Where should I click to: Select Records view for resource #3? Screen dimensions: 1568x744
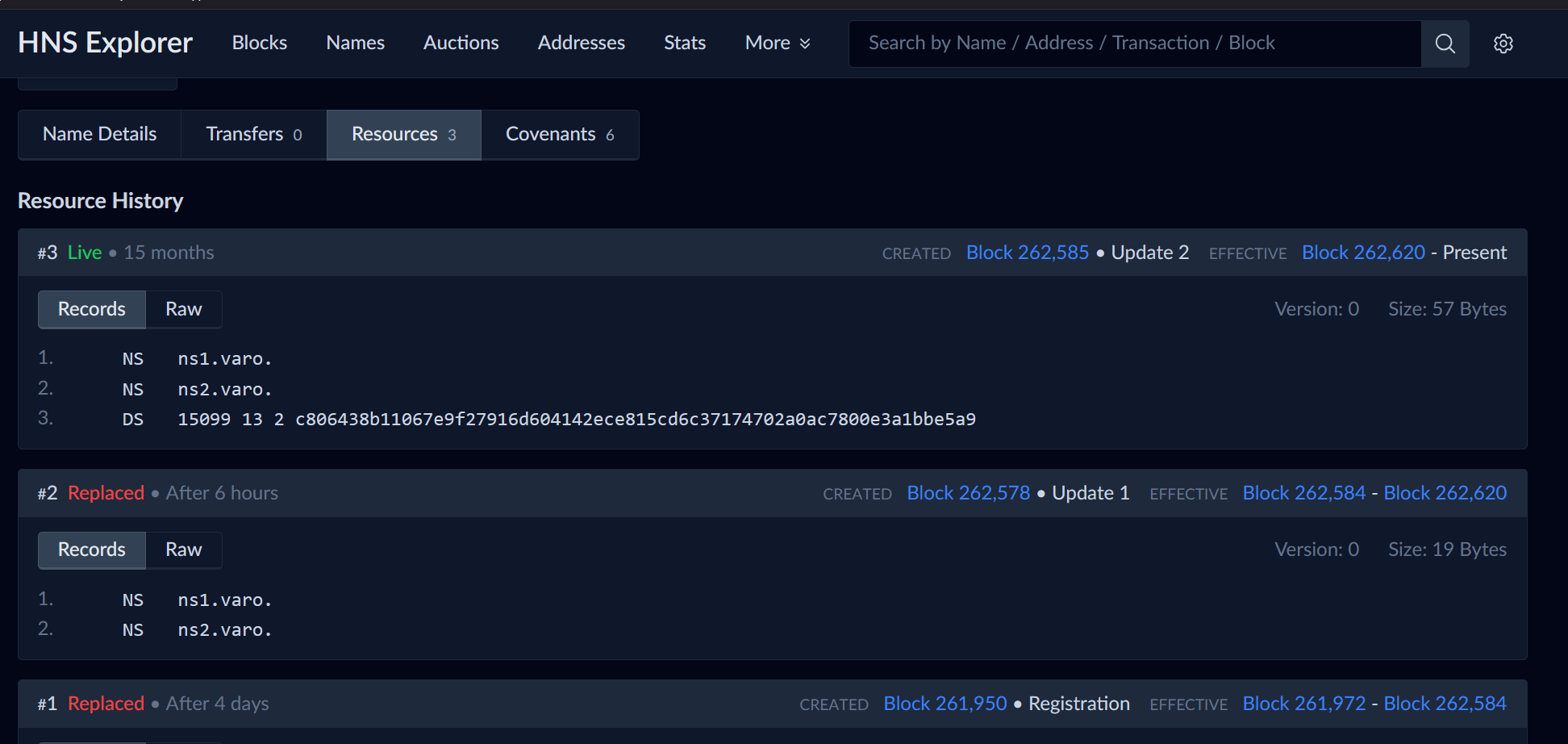[92, 310]
